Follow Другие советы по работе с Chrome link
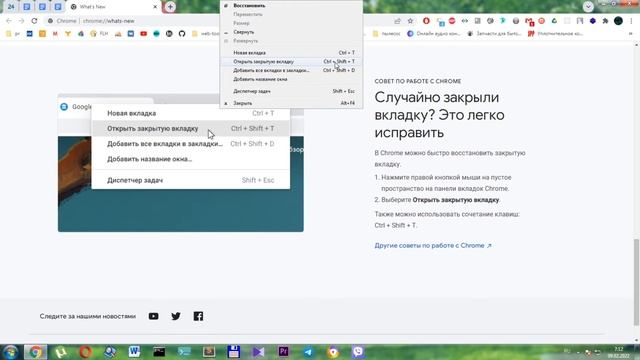This screenshot has width=640, height=360. tap(433, 245)
